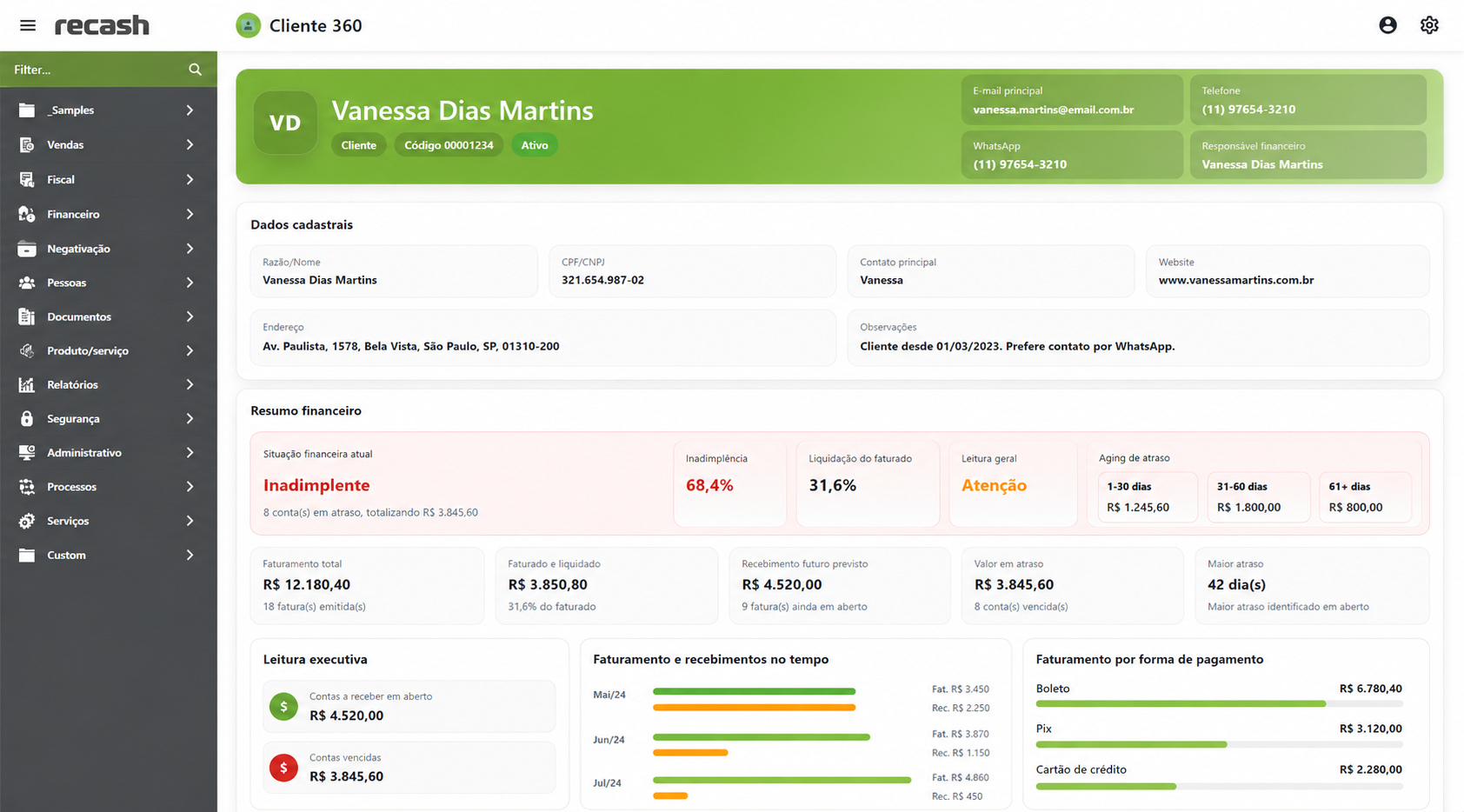Click the 42 dia(s) Maior atraso value
This screenshot has height=812, width=1464.
[1236, 584]
